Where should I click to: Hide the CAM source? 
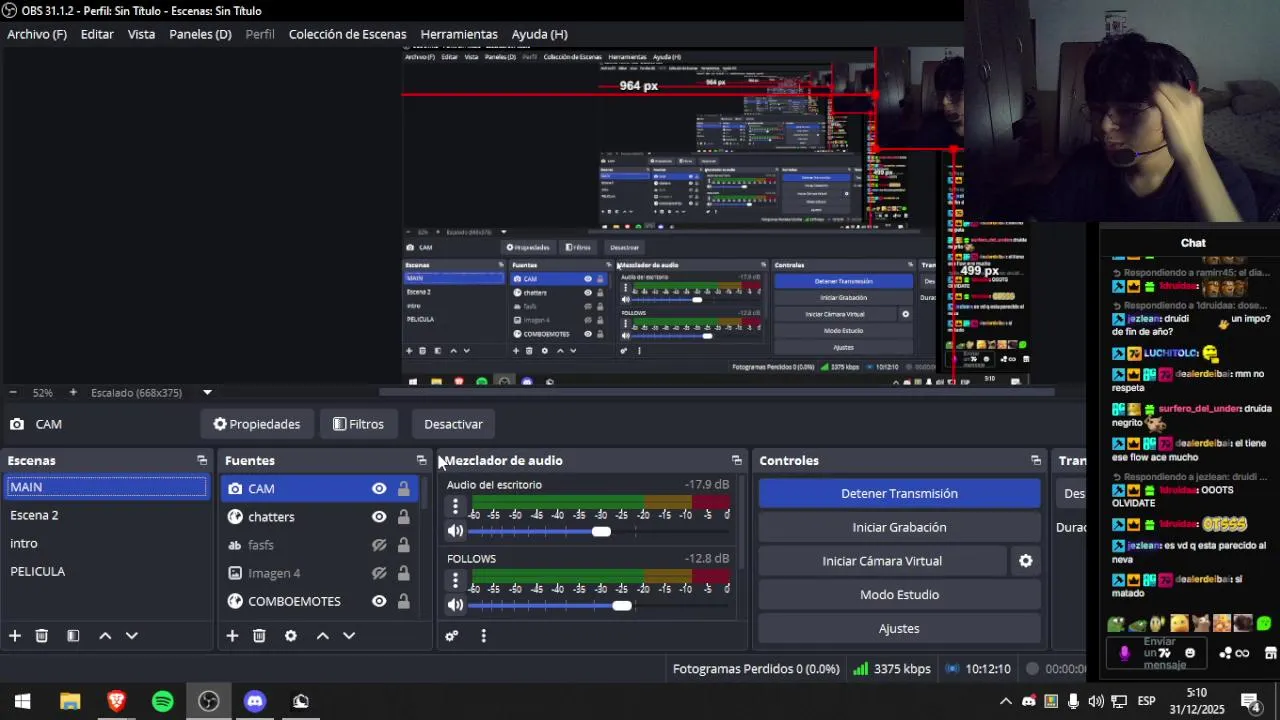coord(379,489)
